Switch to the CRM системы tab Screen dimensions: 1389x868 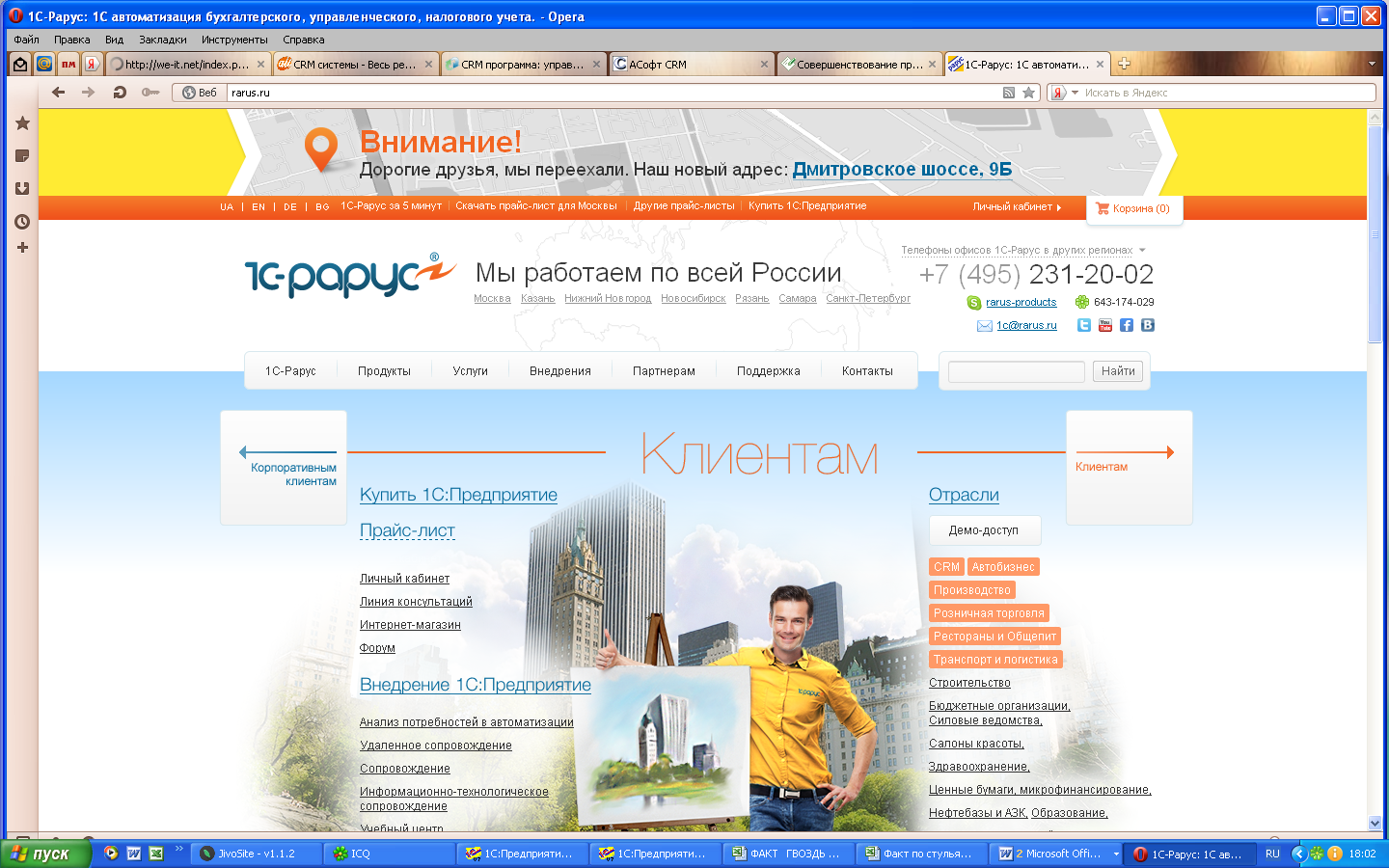355,65
